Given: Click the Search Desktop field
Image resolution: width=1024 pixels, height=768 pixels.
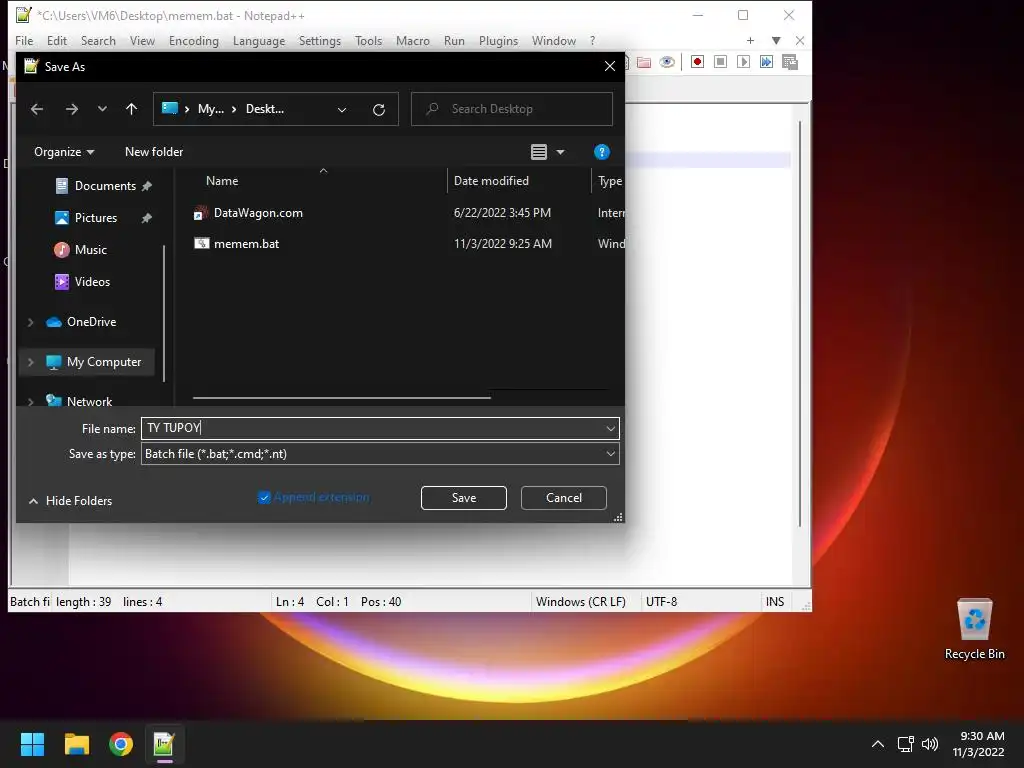Looking at the screenshot, I should (512, 109).
